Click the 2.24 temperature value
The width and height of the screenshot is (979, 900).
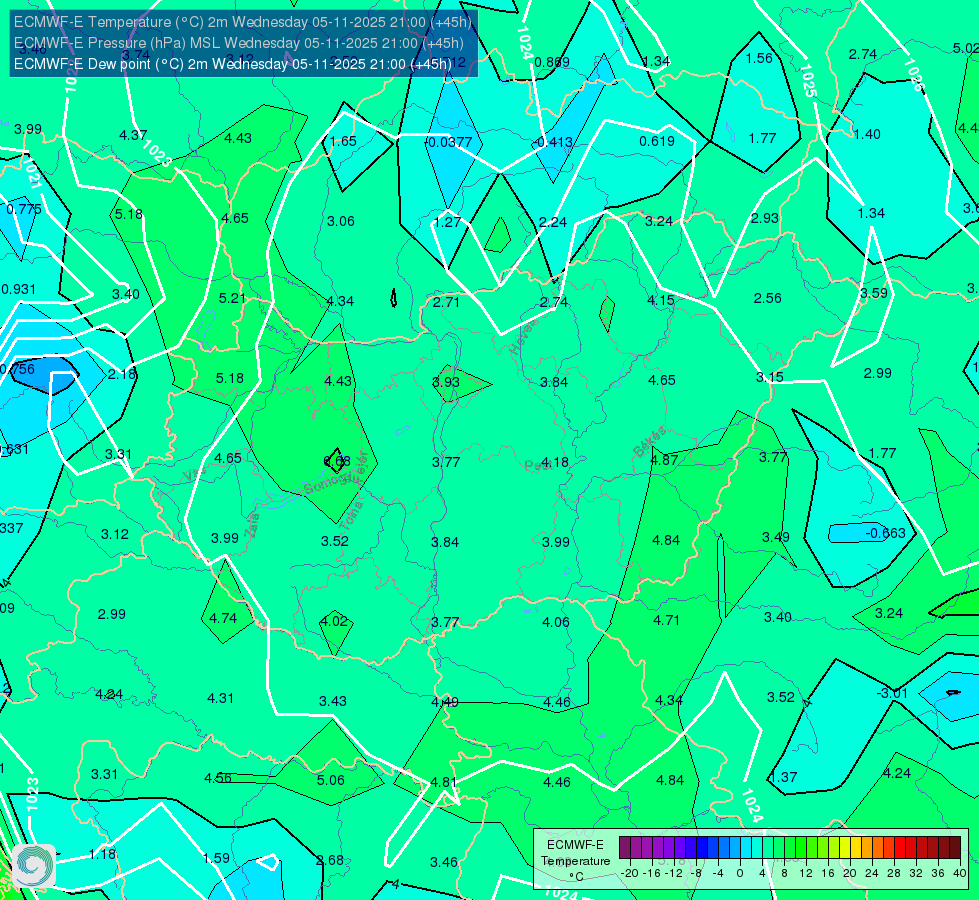[x=553, y=222]
